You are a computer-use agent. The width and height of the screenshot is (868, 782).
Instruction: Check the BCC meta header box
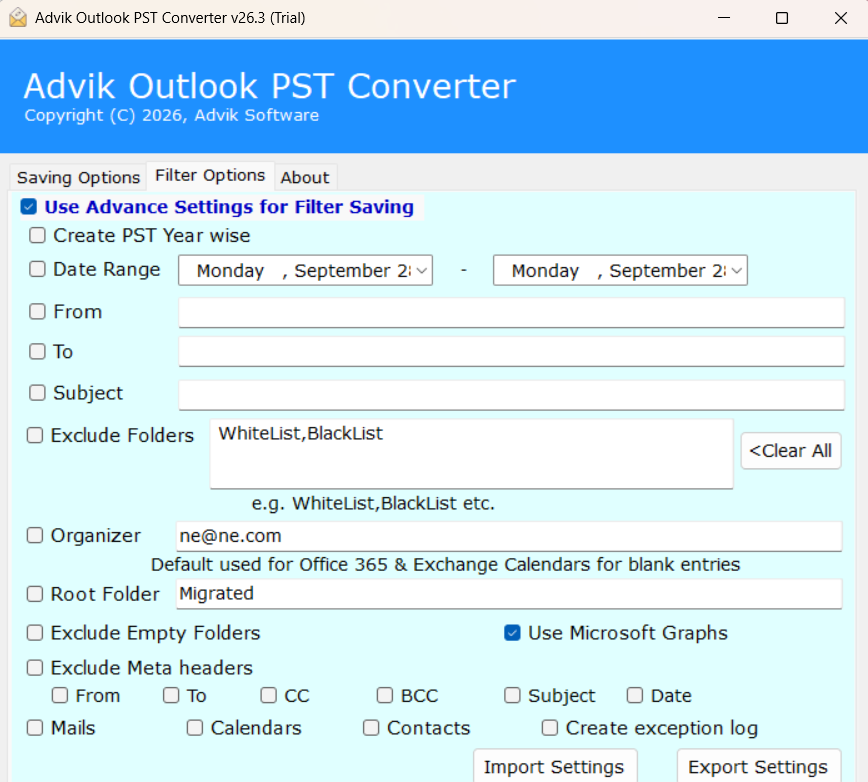point(385,696)
